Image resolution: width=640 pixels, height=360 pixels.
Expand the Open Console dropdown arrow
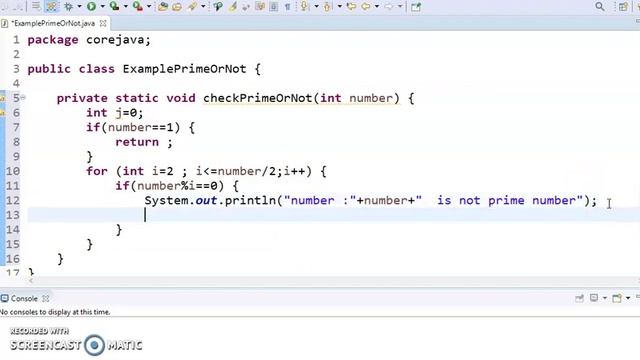[628, 298]
